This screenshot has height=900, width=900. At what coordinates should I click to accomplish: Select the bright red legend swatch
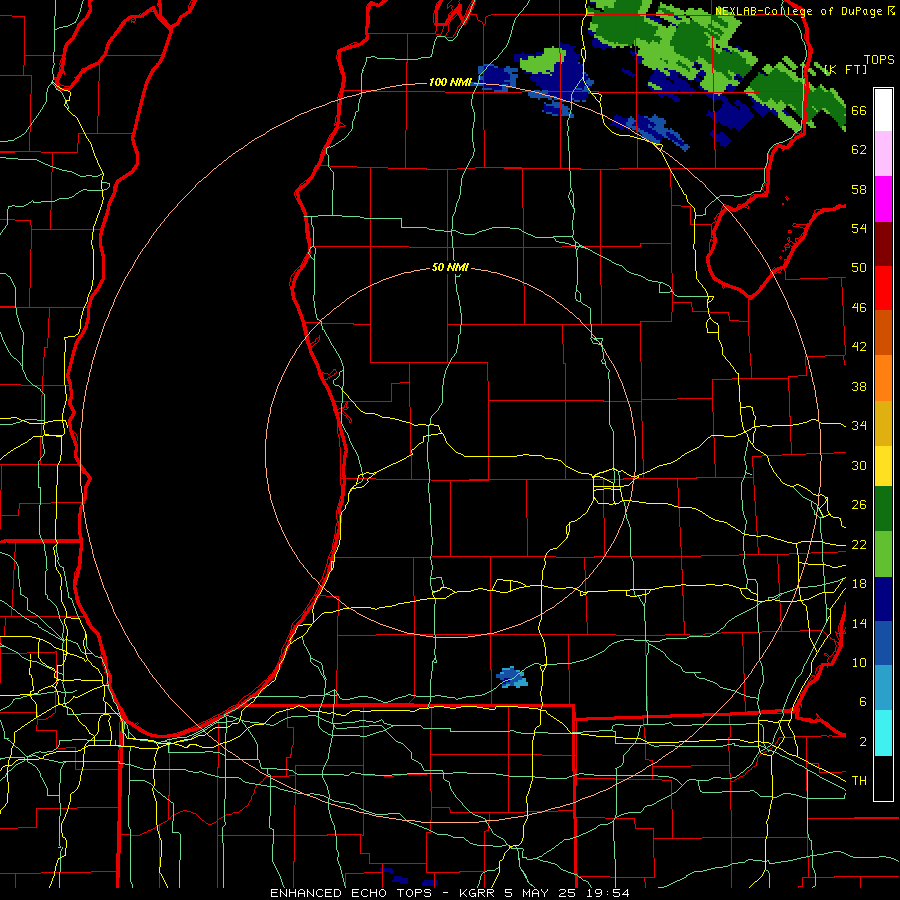point(883,288)
